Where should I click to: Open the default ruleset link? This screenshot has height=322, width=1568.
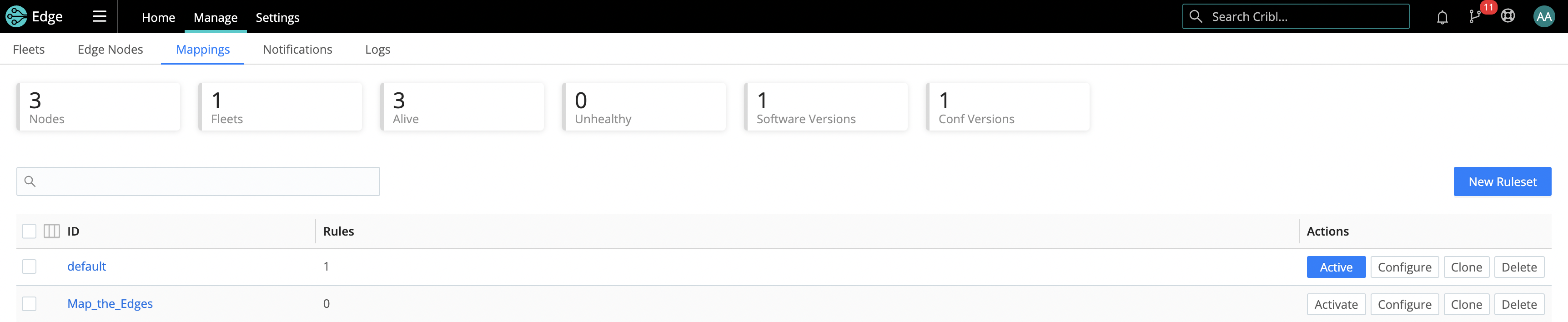tap(86, 266)
